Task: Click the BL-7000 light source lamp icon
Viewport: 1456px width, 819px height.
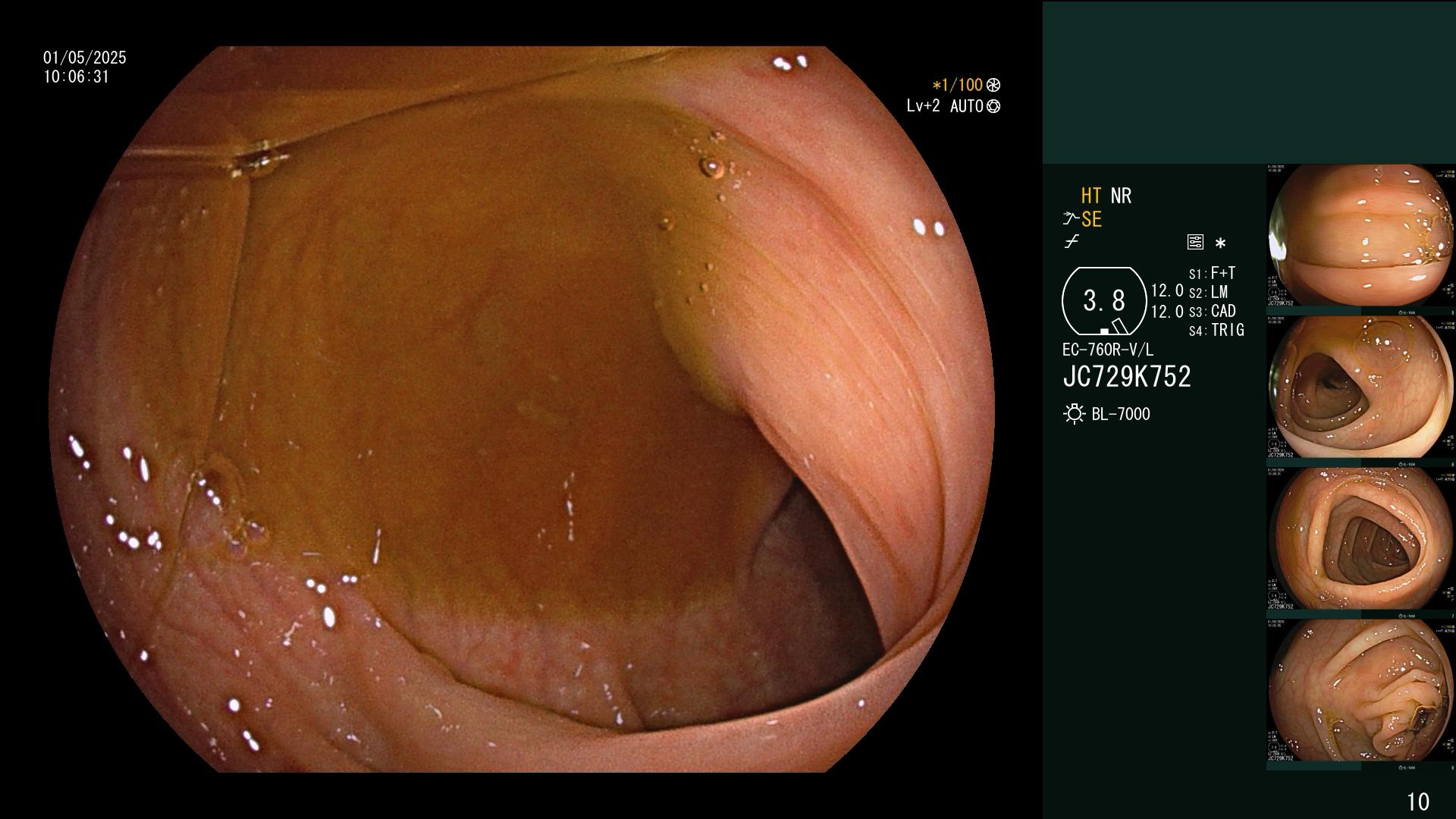Action: pos(1074,414)
